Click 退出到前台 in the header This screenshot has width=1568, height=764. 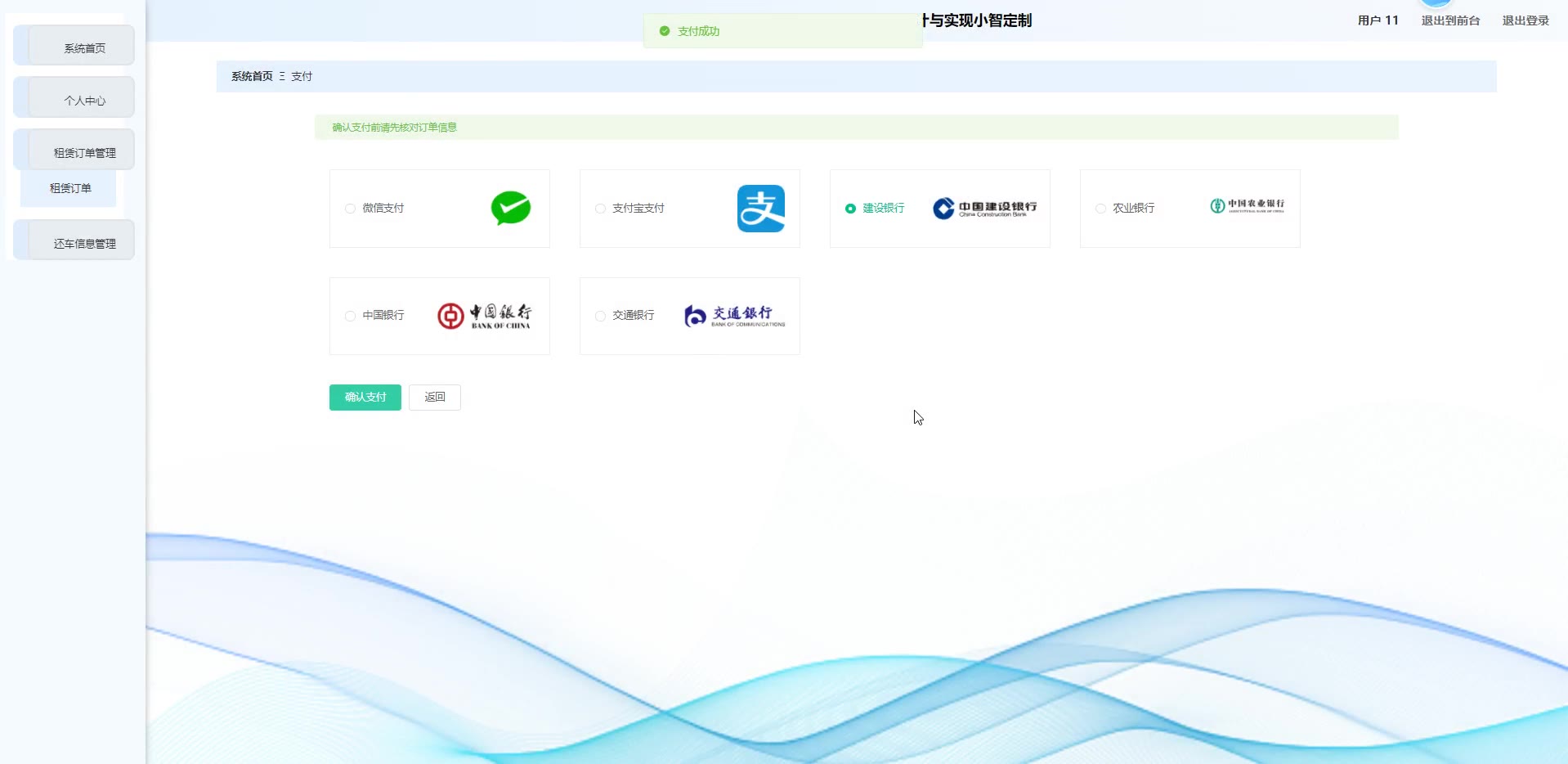click(x=1450, y=20)
